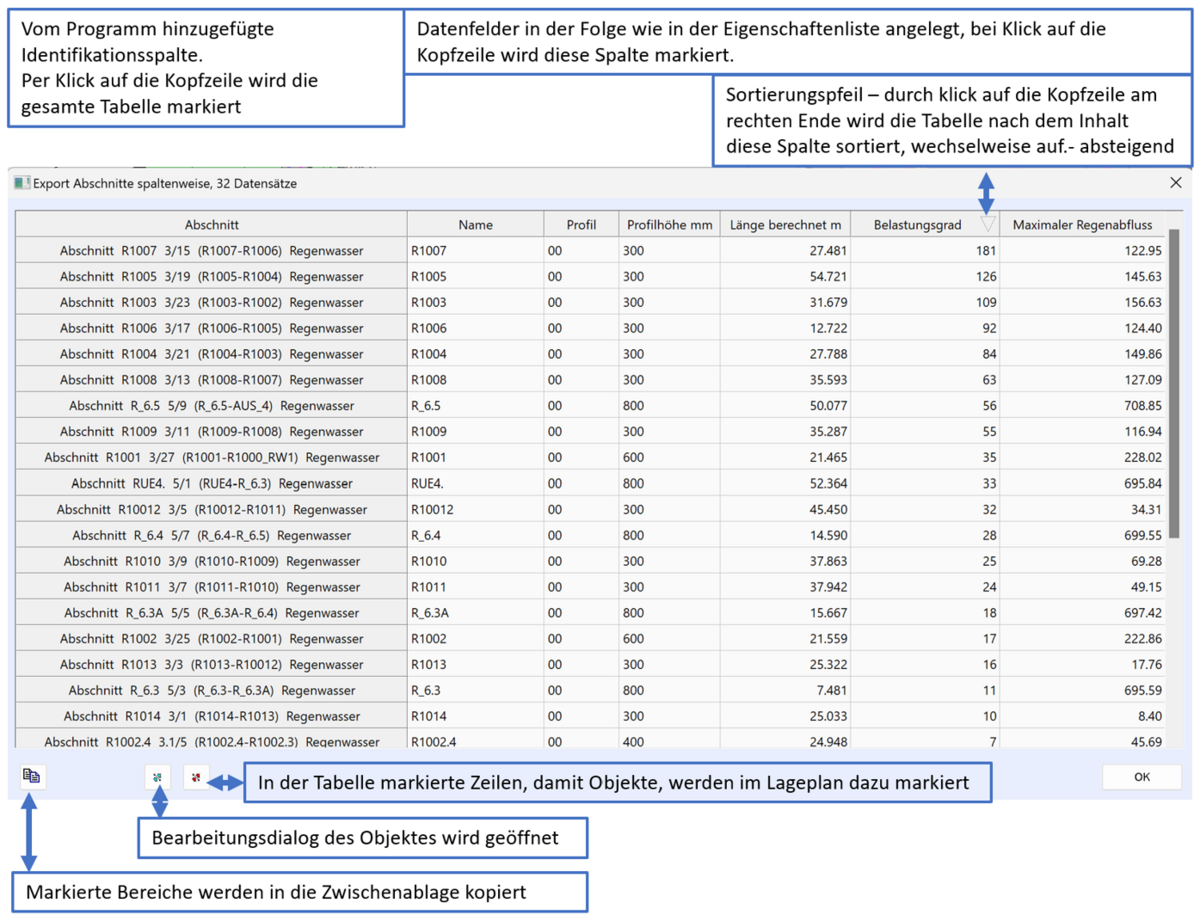The height and width of the screenshot is (915, 1200).
Task: Confirm the dialog with OK
Action: (1141, 776)
